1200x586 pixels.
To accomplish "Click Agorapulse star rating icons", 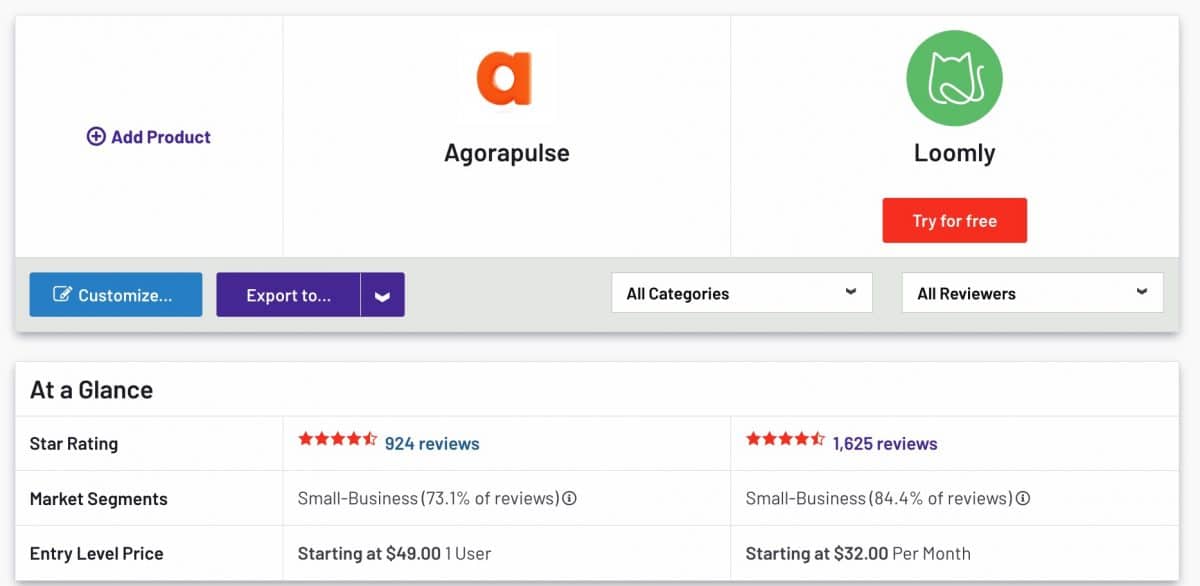I will (x=337, y=439).
